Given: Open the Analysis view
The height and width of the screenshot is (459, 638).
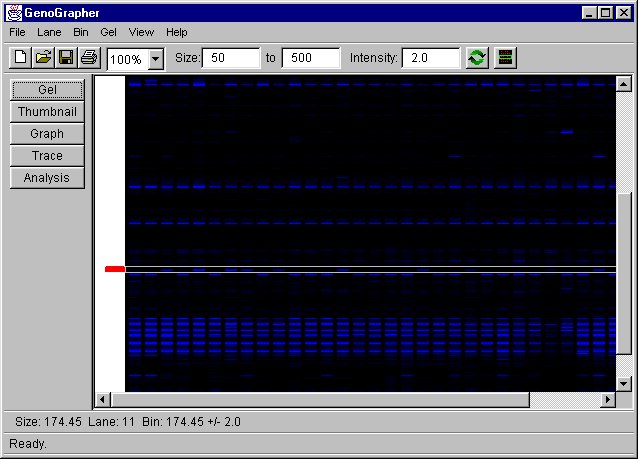Looking at the screenshot, I should [47, 178].
